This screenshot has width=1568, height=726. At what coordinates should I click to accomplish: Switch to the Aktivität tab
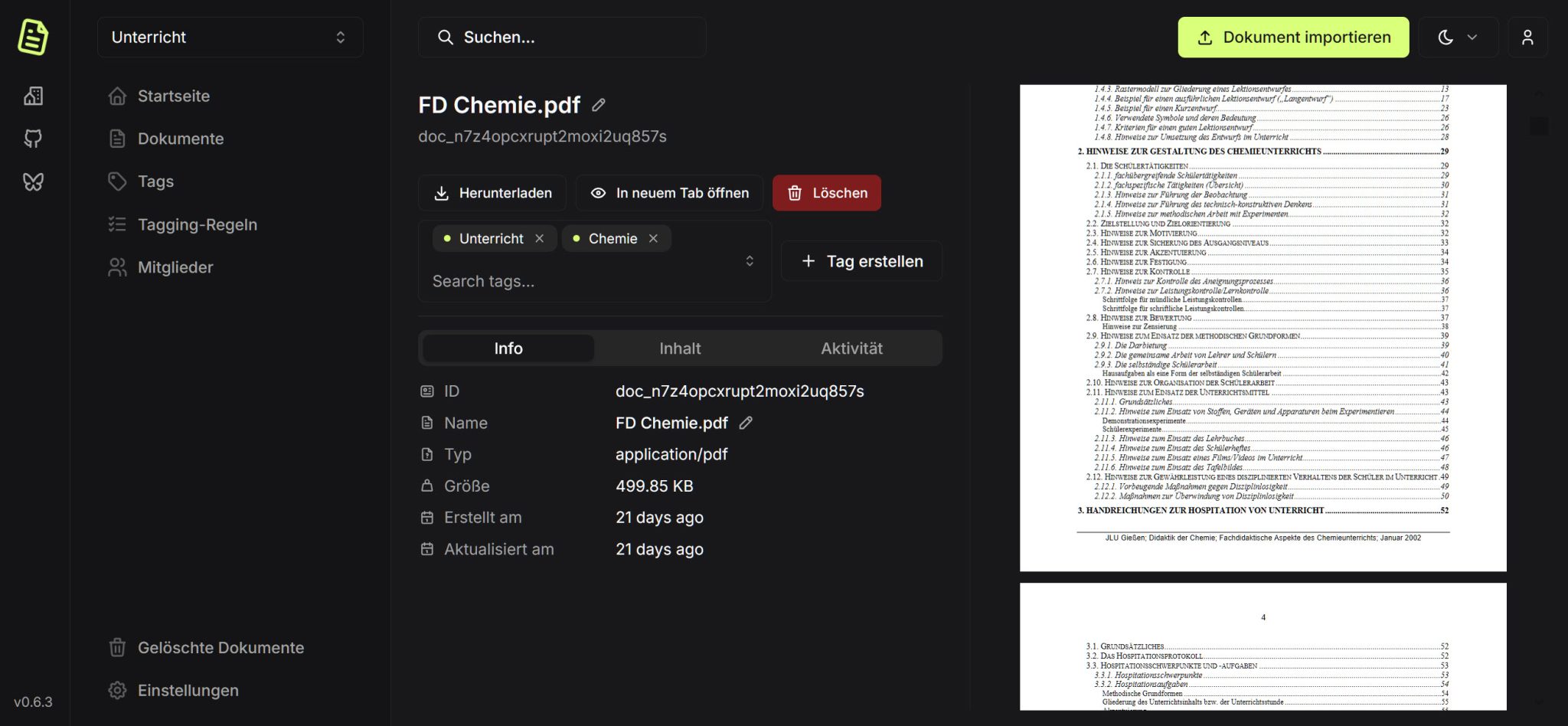coord(851,348)
